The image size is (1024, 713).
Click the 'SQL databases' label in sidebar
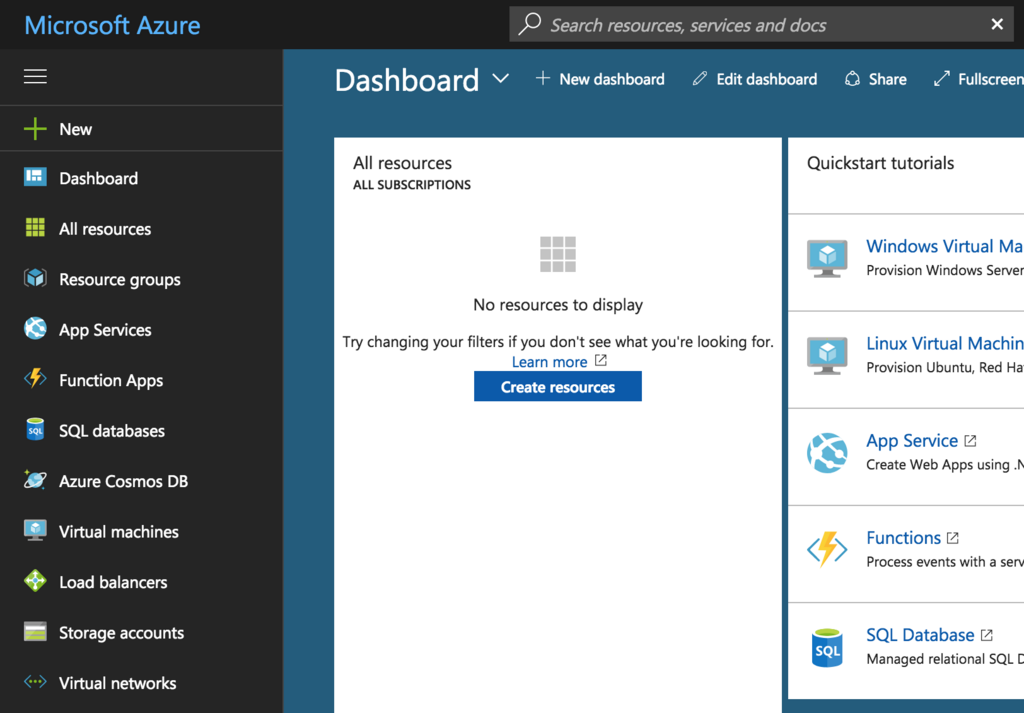(112, 430)
